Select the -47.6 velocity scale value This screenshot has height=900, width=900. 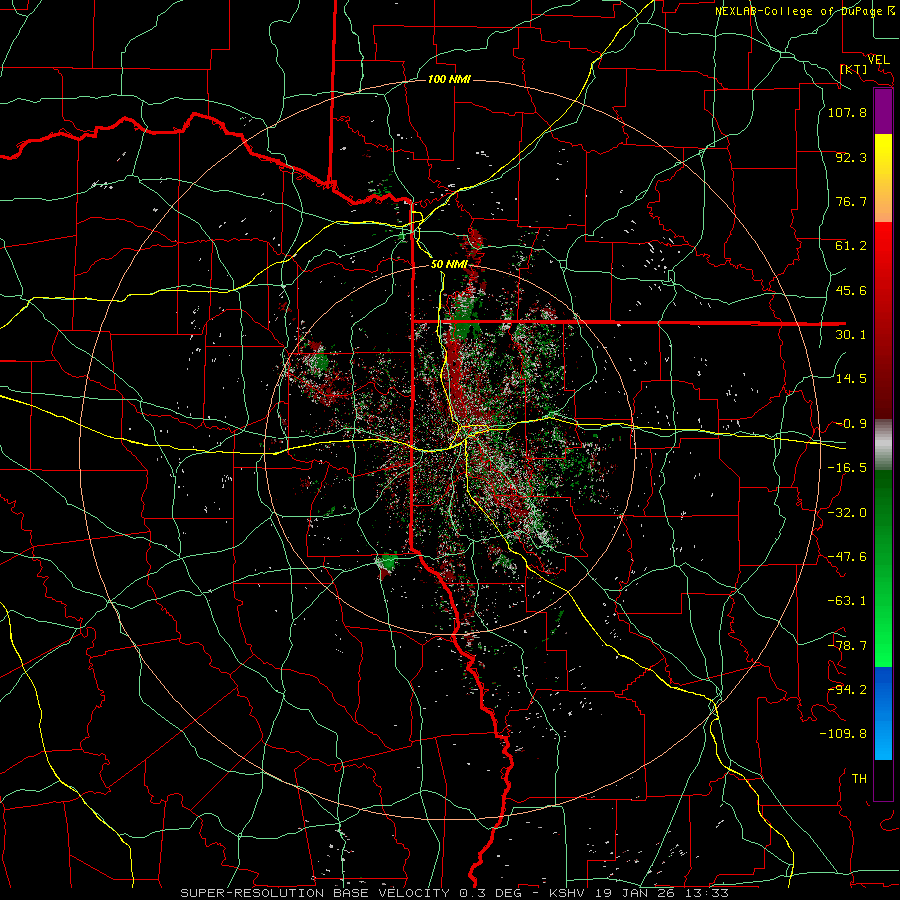[x=847, y=557]
